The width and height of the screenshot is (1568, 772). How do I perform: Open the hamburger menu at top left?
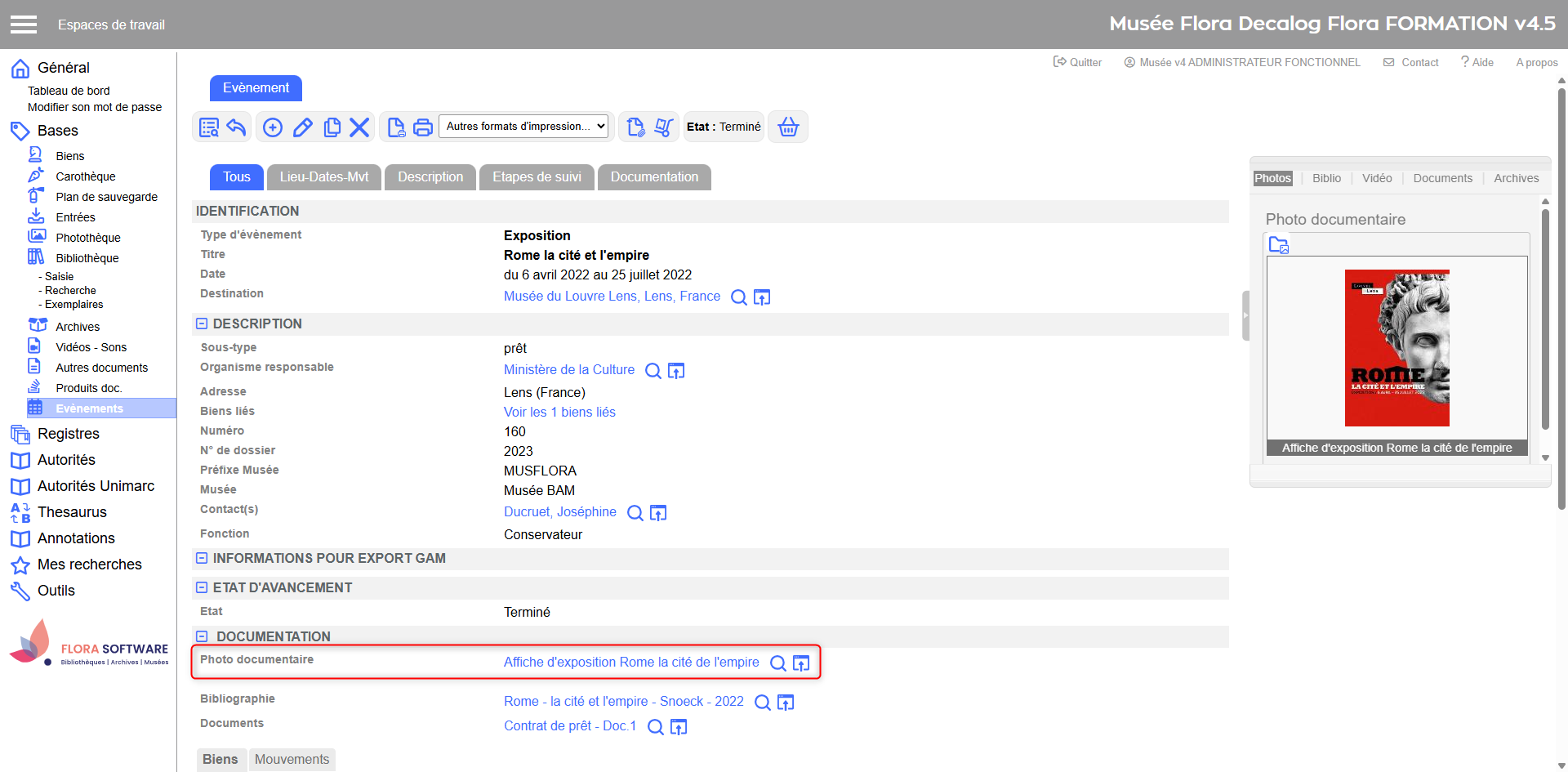pyautogui.click(x=24, y=25)
